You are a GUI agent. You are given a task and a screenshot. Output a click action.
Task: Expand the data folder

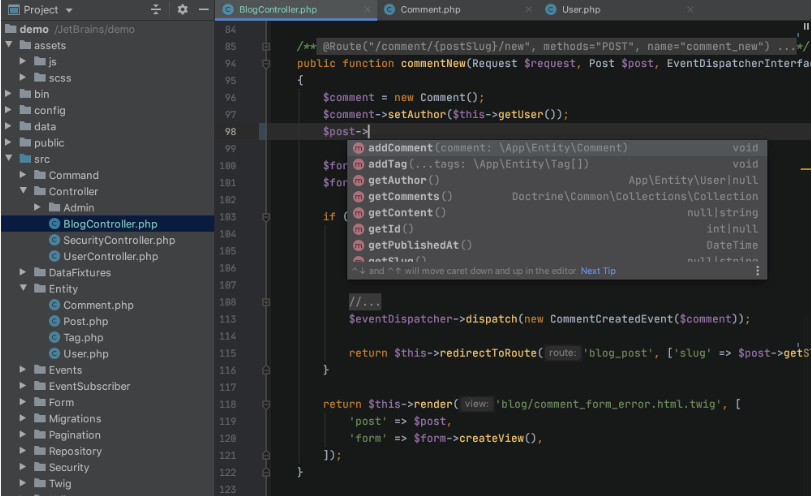(x=8, y=126)
